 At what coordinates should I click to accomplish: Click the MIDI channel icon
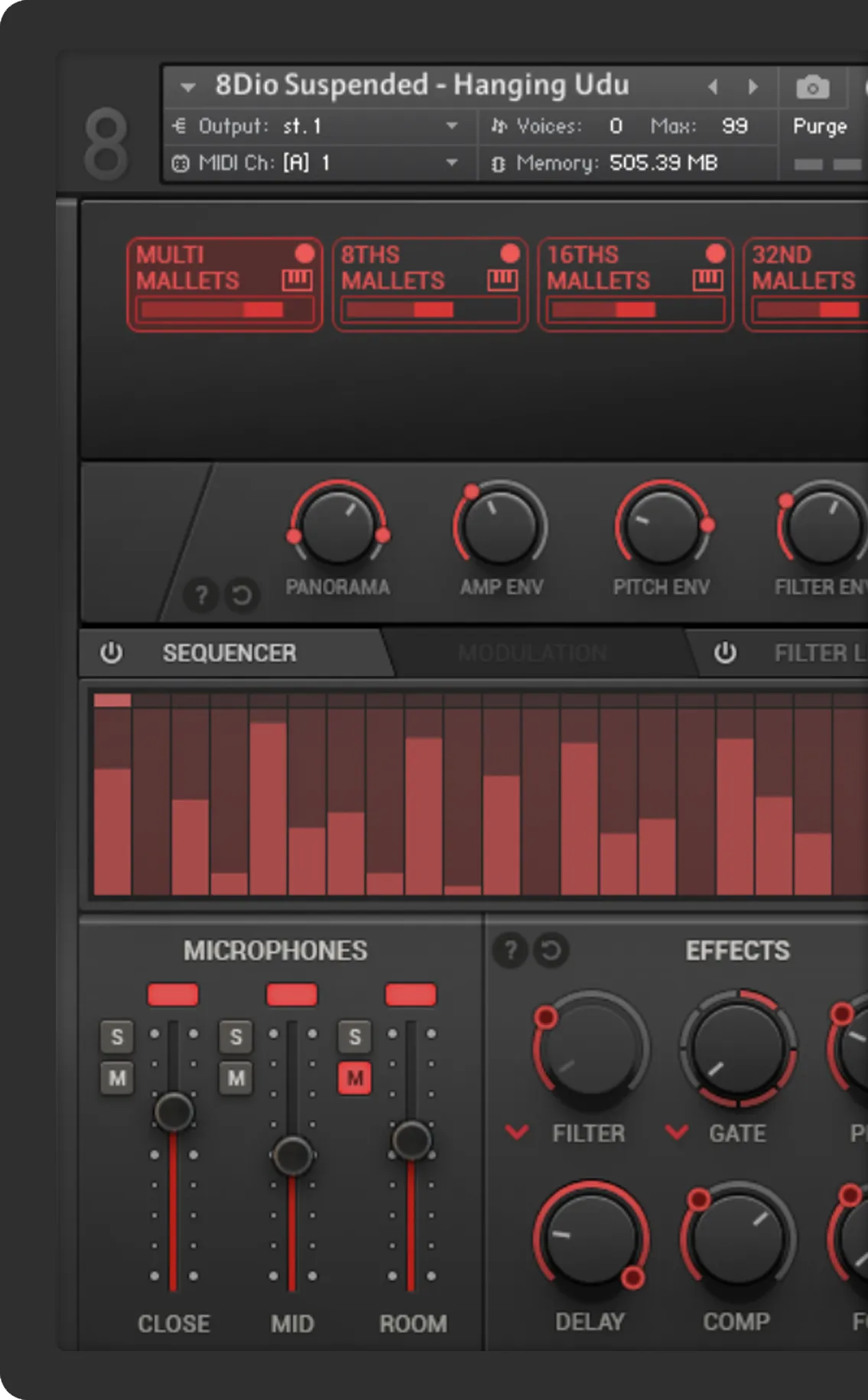pos(180,163)
